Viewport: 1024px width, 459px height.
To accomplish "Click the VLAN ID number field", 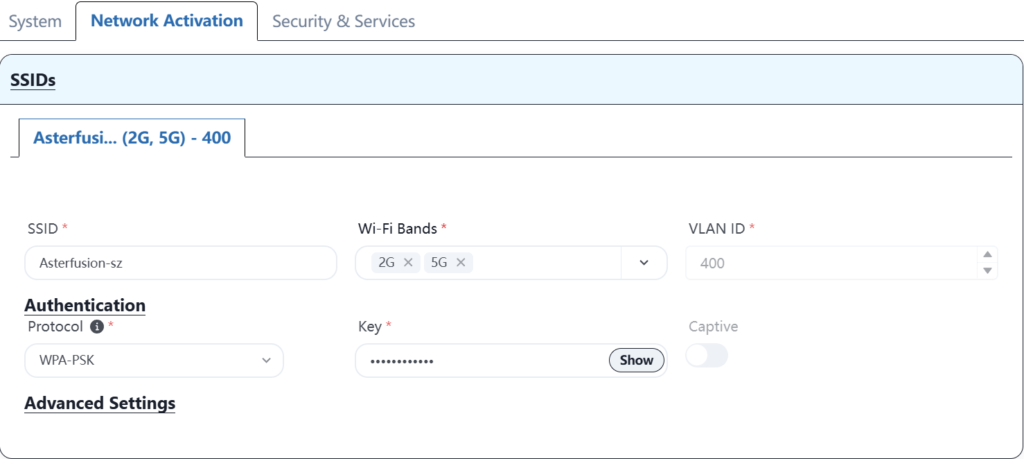I will 830,263.
